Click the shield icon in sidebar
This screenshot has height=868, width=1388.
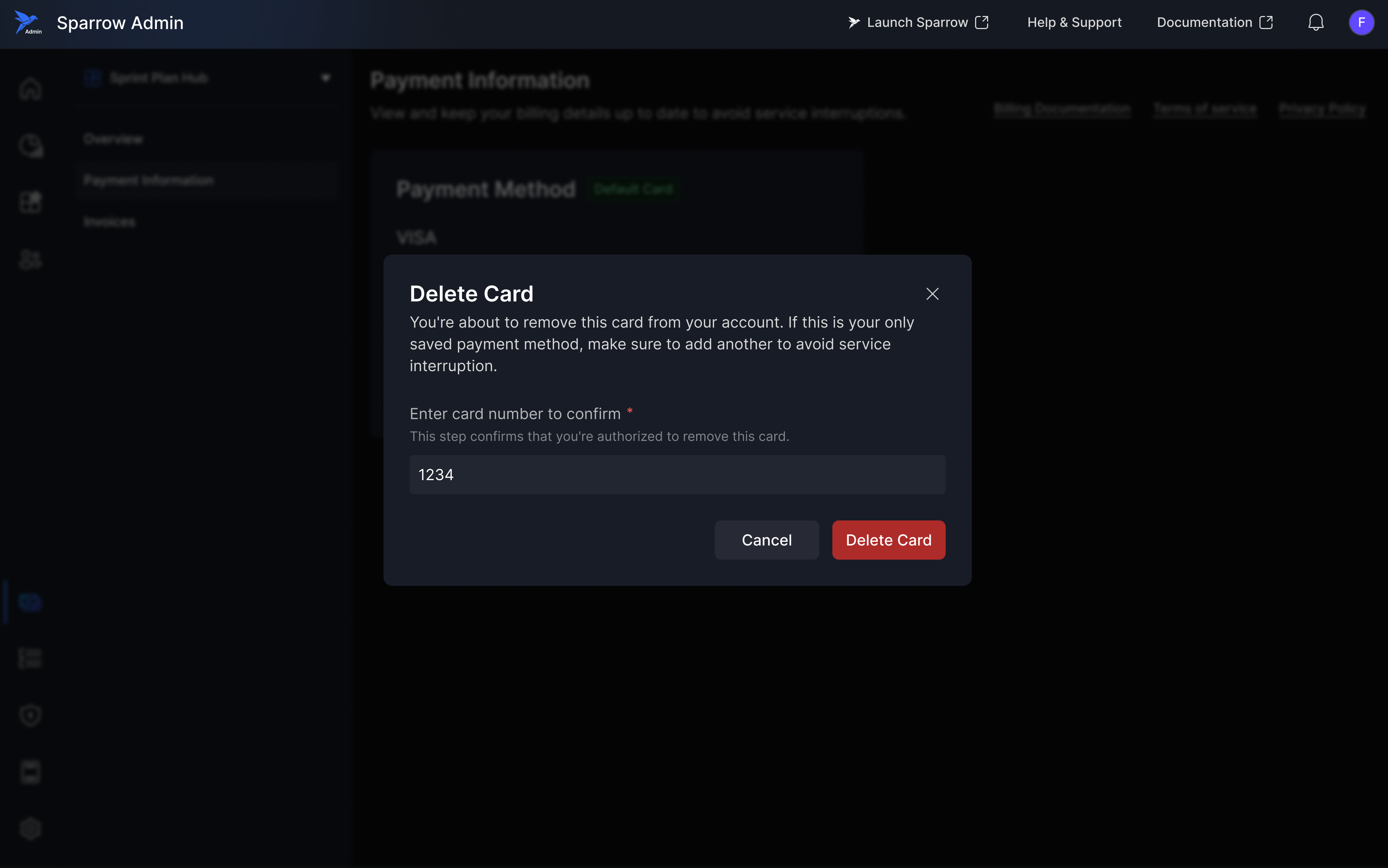[x=31, y=715]
